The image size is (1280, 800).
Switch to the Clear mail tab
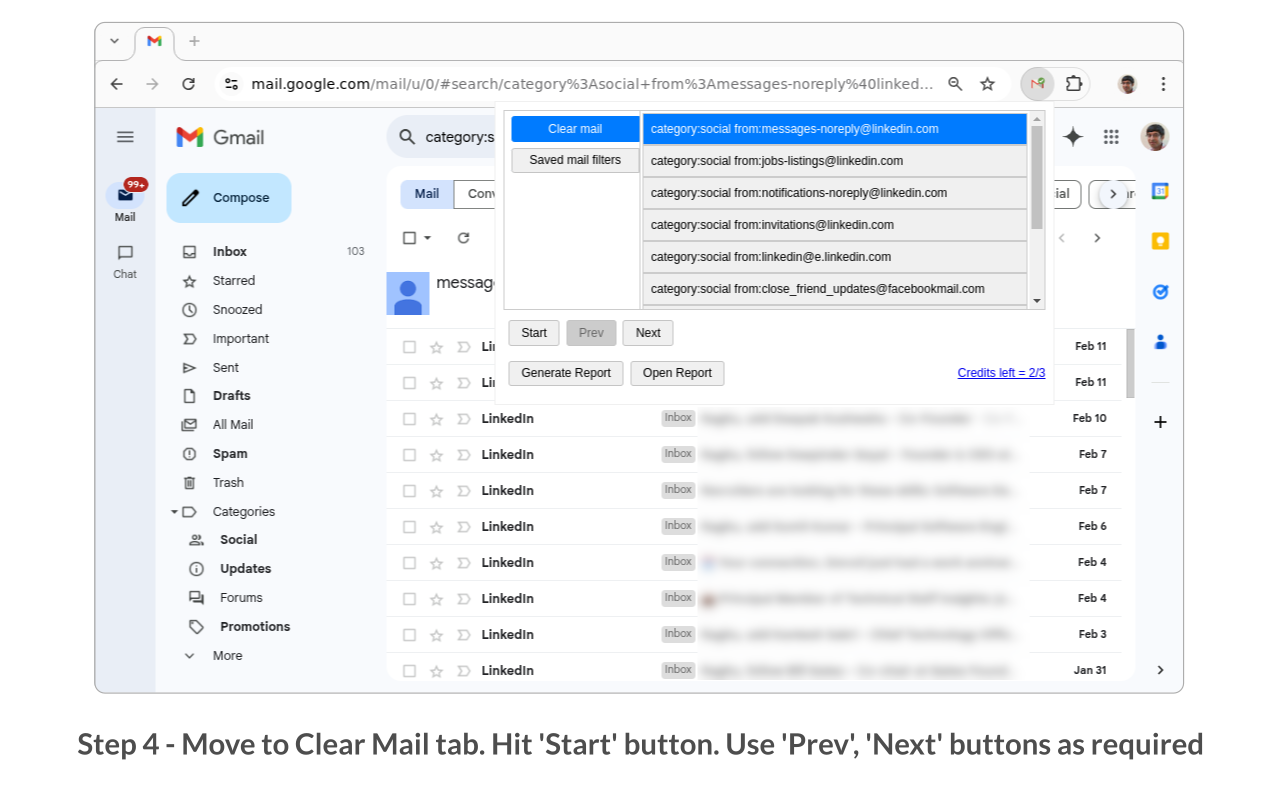575,129
